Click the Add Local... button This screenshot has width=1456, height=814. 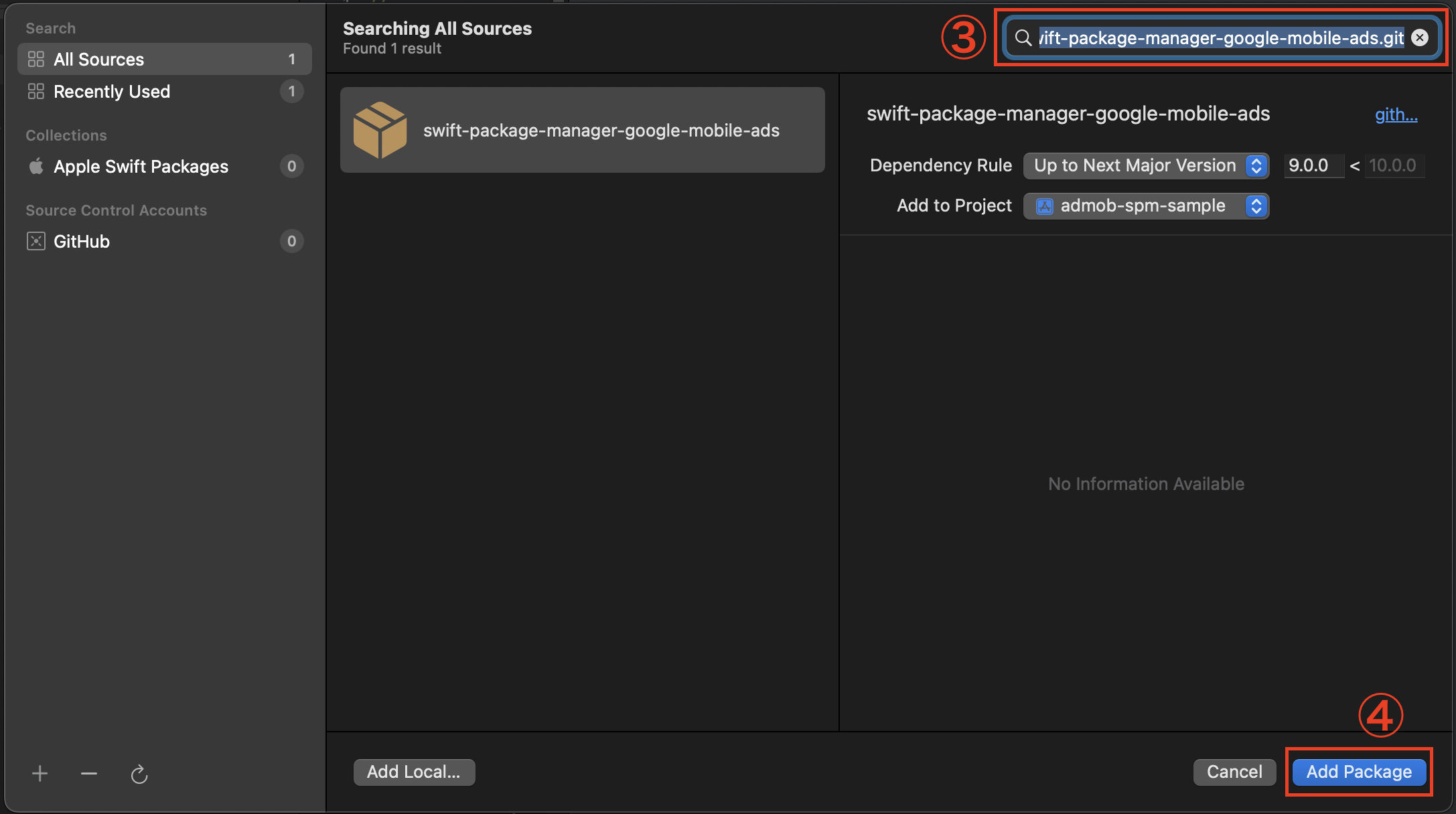tap(414, 772)
